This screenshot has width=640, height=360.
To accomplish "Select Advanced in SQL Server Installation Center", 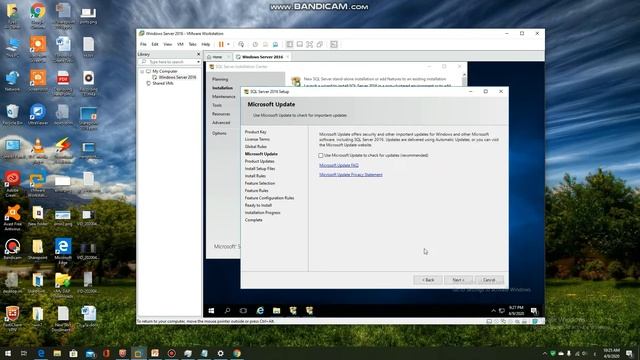I will point(221,122).
